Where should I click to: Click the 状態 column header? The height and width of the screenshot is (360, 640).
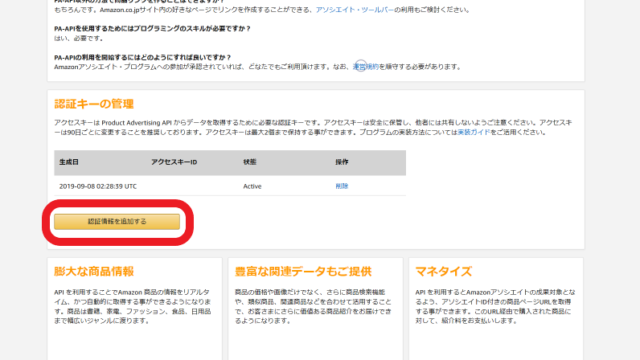pos(250,162)
